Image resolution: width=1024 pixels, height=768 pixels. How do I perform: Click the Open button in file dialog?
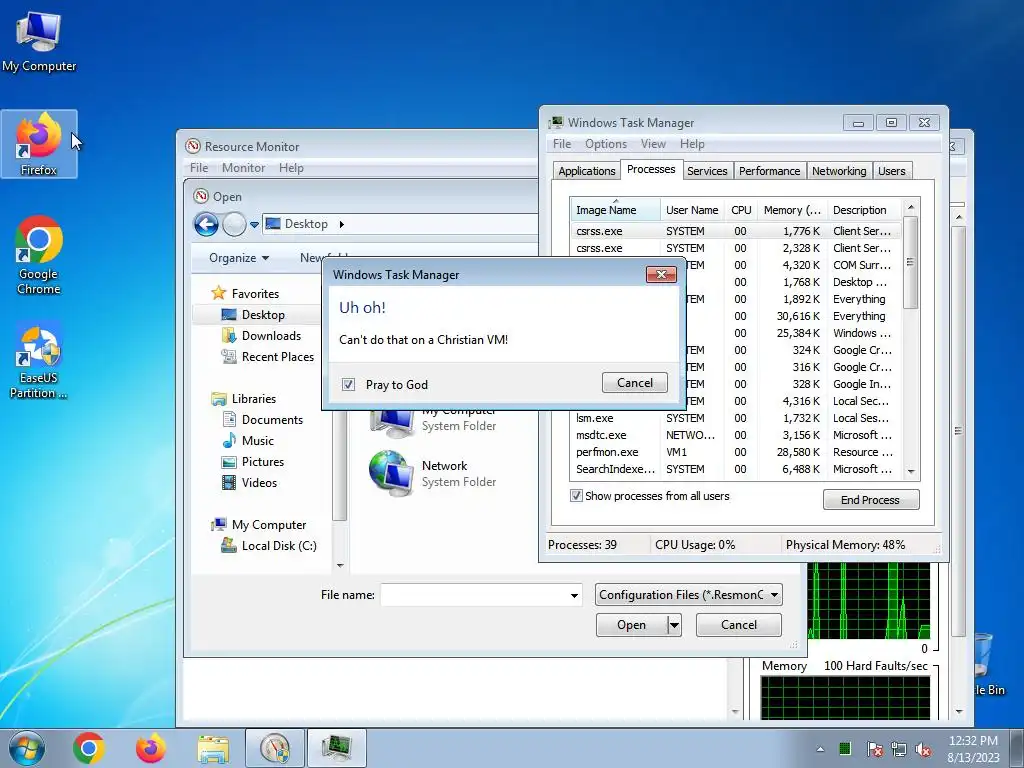(x=632, y=625)
